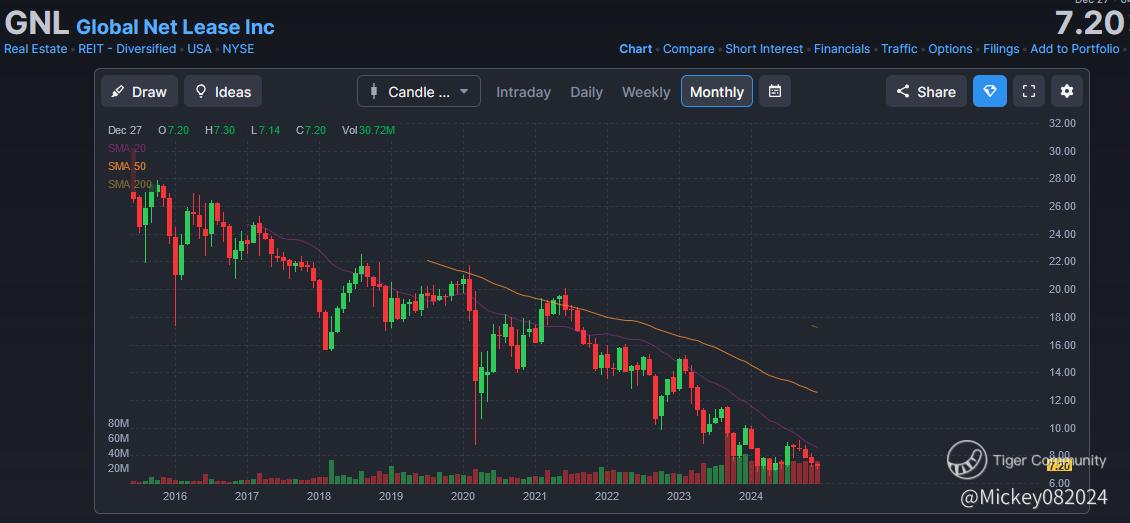This screenshot has width=1130, height=523.
Task: Open the Compare link
Action: coord(688,49)
